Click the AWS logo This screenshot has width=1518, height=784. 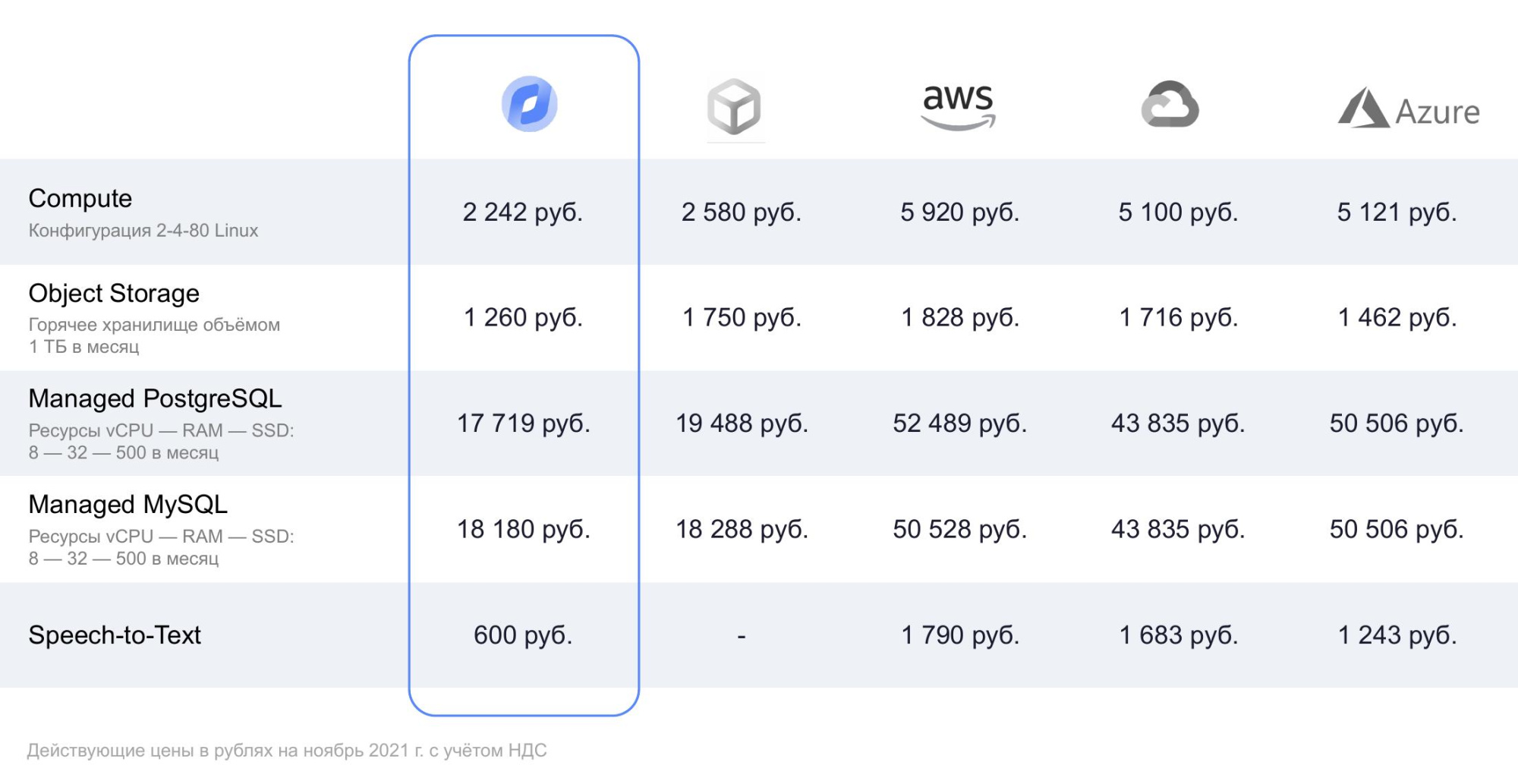(x=958, y=107)
